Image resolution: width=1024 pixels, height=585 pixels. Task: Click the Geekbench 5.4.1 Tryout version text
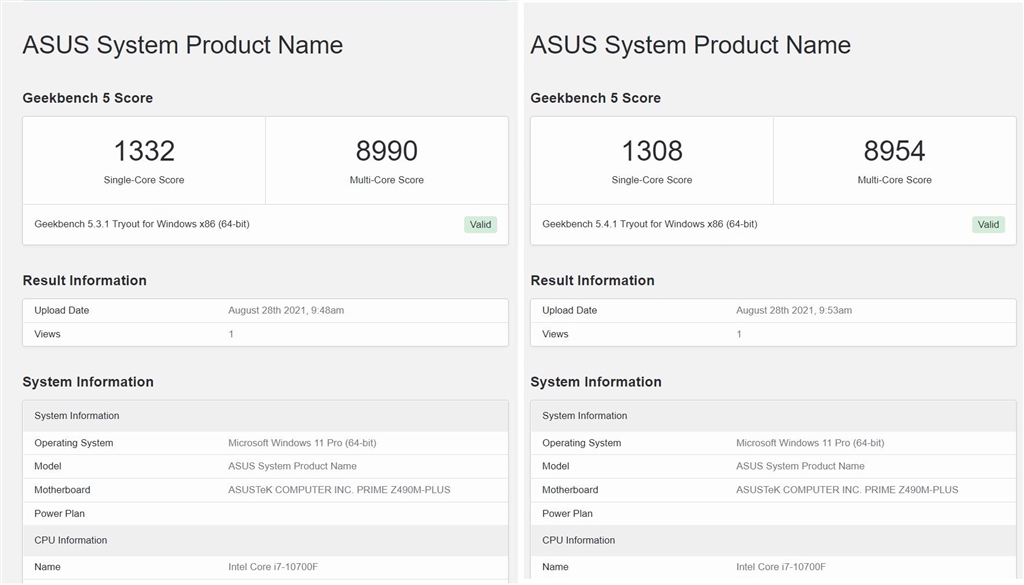[650, 224]
